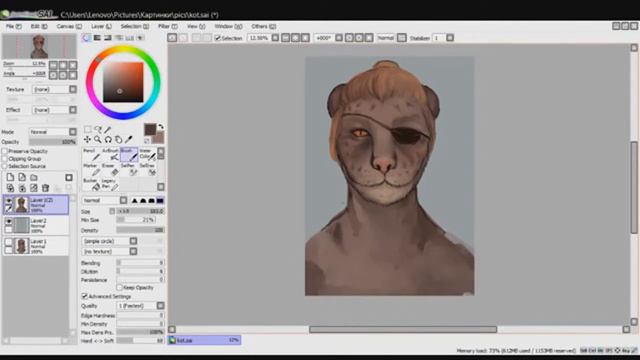Hide Layer 2 via eye icon
This screenshot has height=360, width=640.
click(9, 221)
